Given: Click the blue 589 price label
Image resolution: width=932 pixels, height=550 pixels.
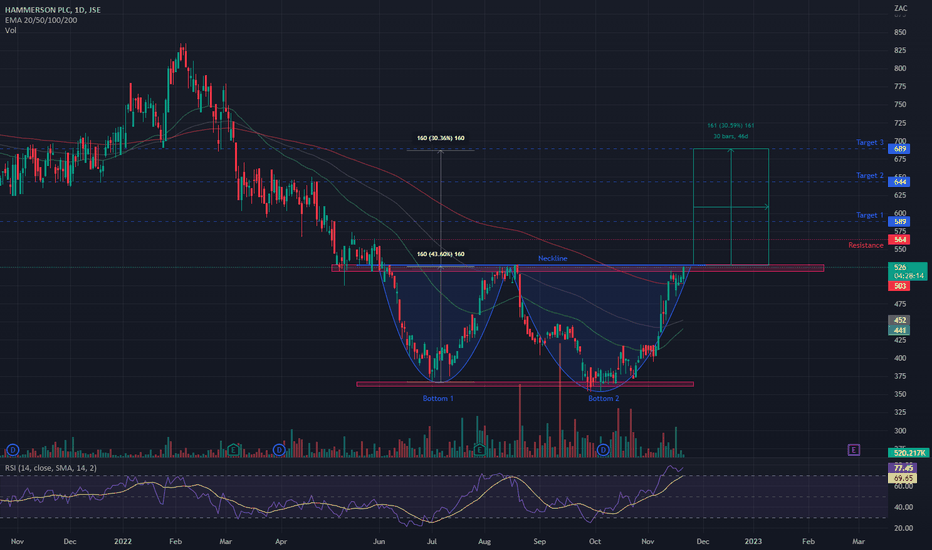Looking at the screenshot, I should [x=899, y=222].
